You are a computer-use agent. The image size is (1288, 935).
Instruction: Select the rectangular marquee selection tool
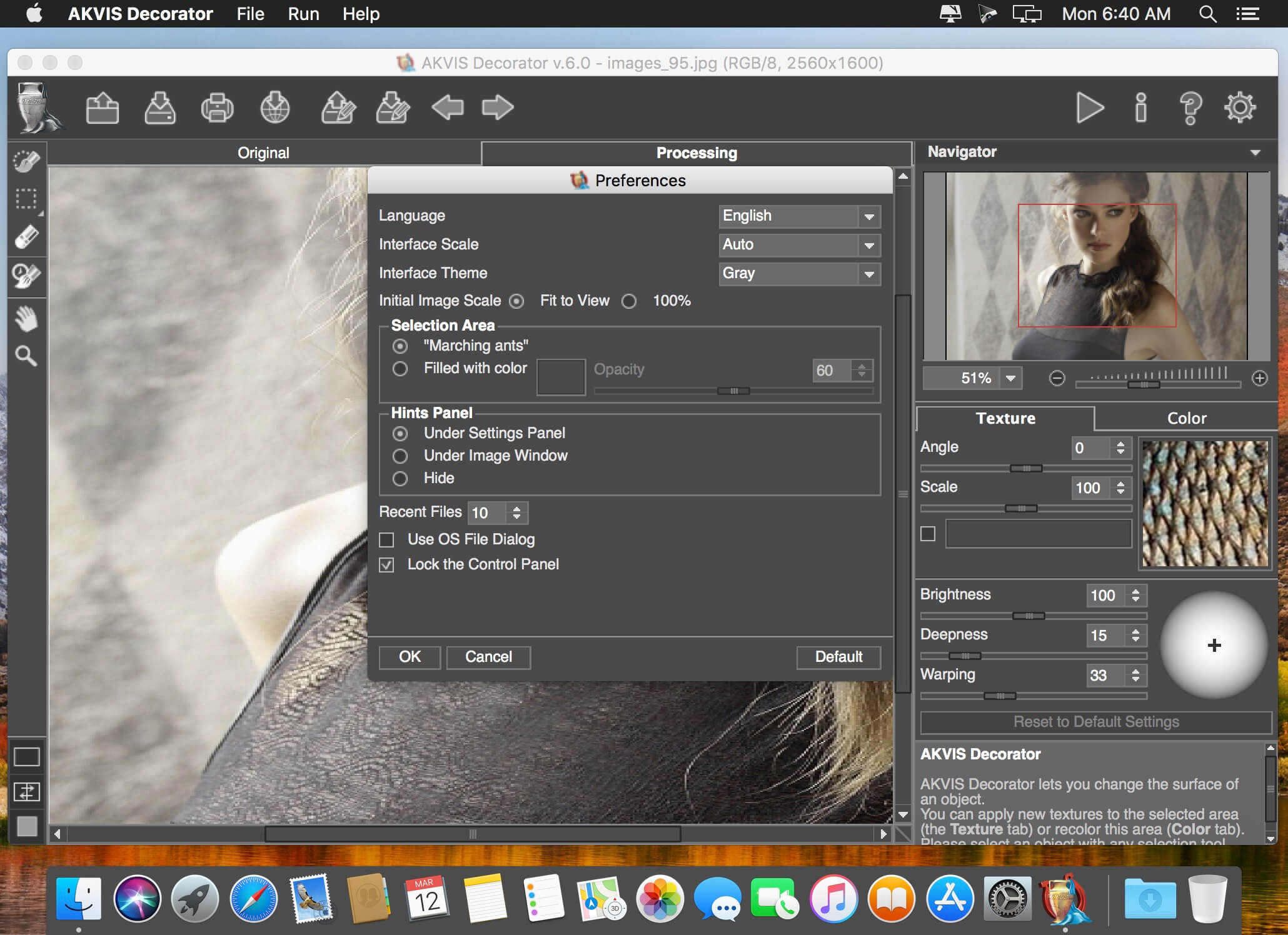(26, 199)
